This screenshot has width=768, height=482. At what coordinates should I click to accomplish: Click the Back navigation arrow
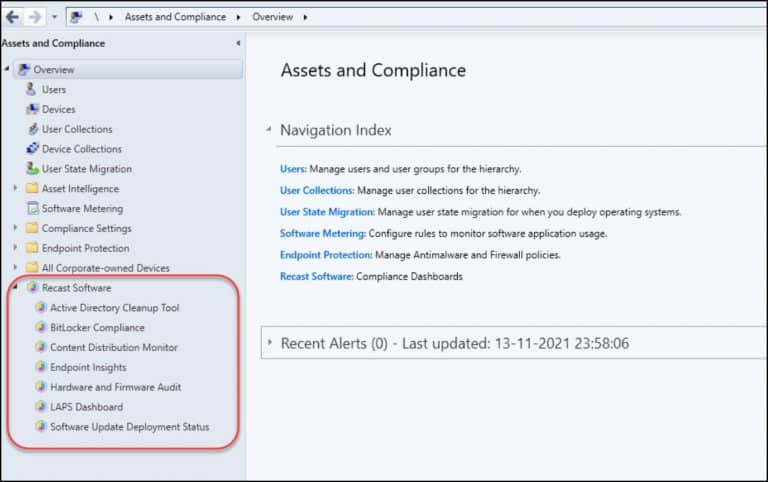[x=12, y=17]
